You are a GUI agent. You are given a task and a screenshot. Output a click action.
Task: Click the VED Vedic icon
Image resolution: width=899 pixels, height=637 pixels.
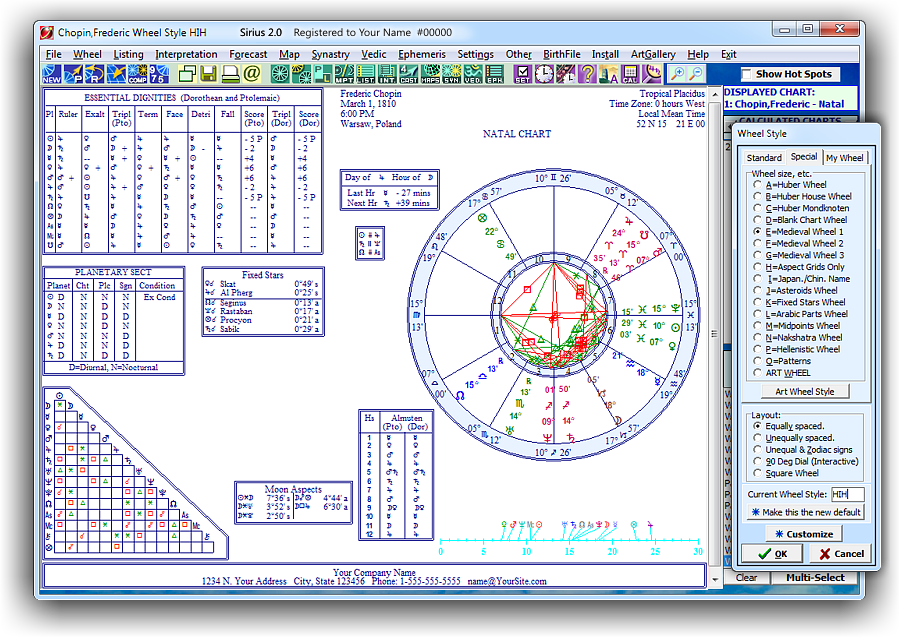point(472,74)
